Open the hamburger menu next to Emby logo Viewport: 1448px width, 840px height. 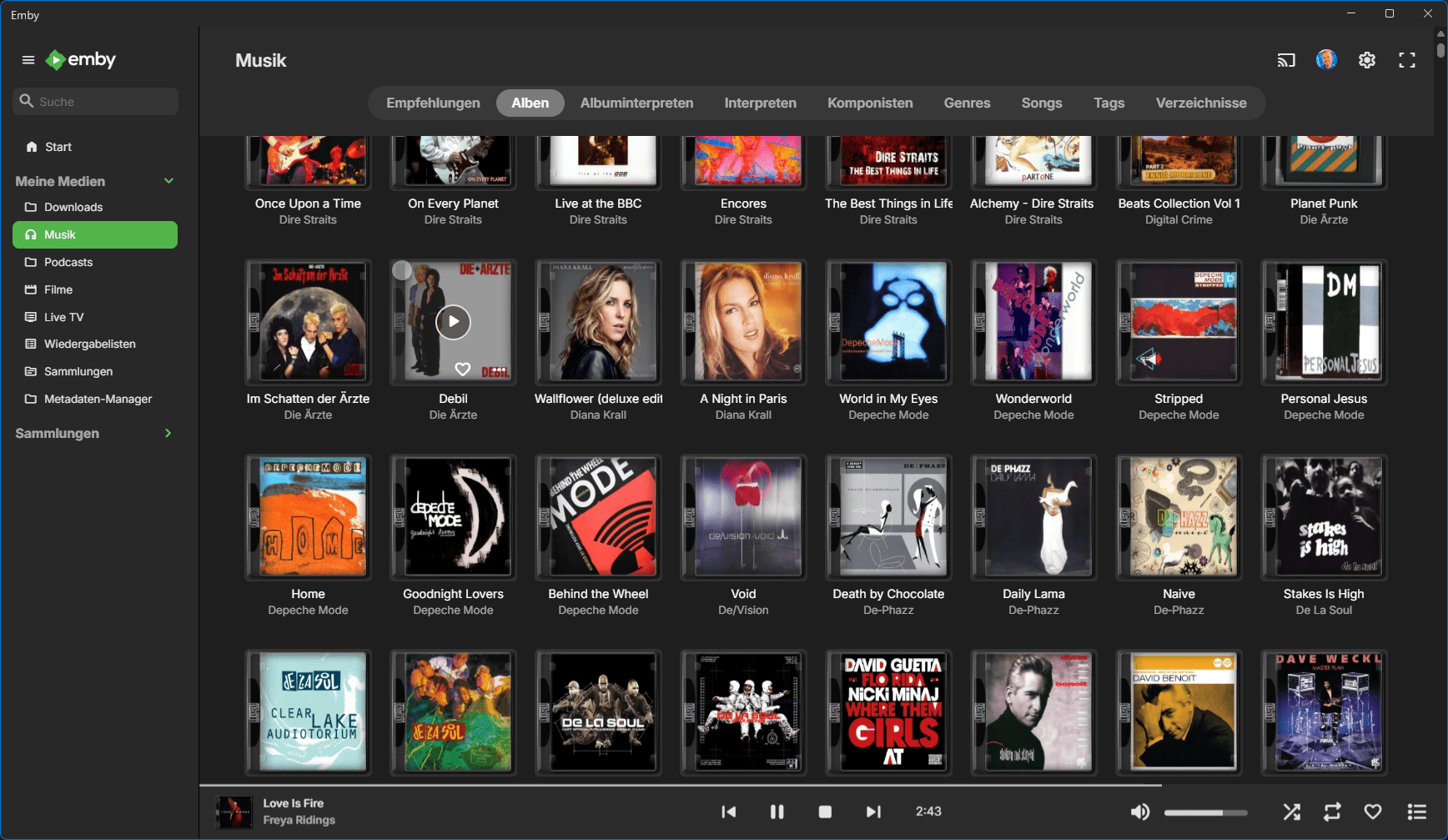coord(28,60)
